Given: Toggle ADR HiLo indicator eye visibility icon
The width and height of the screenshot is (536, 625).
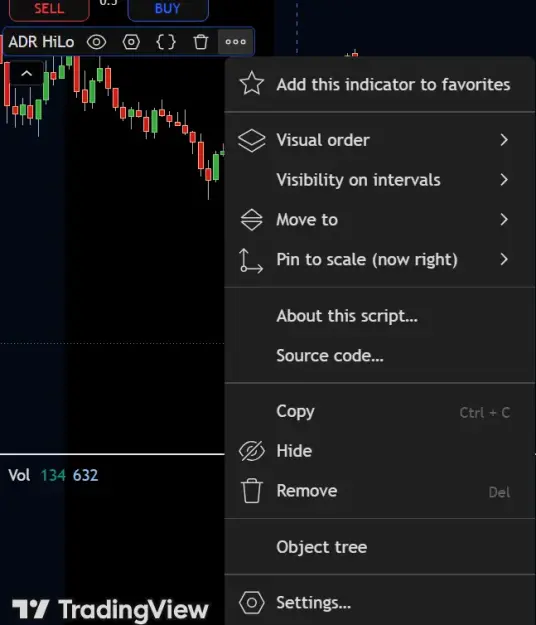Looking at the screenshot, I should [96, 42].
